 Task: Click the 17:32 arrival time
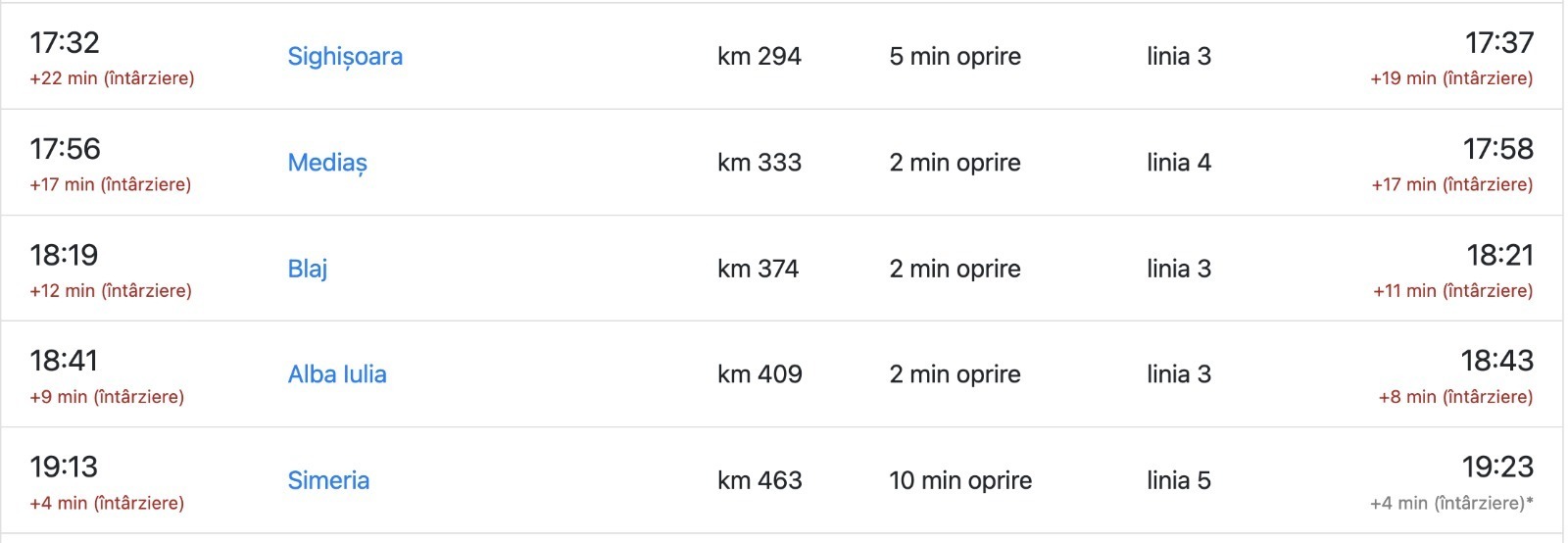click(65, 43)
